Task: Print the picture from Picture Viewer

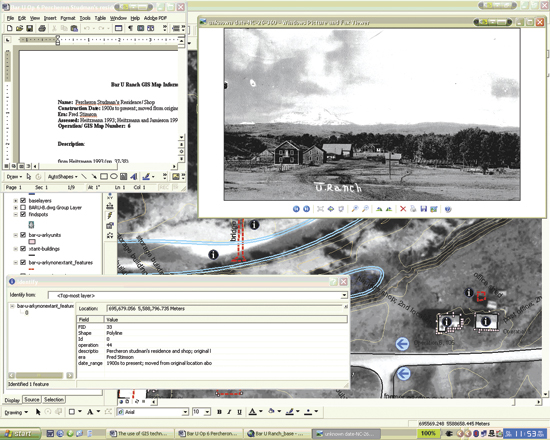Action: [x=413, y=209]
